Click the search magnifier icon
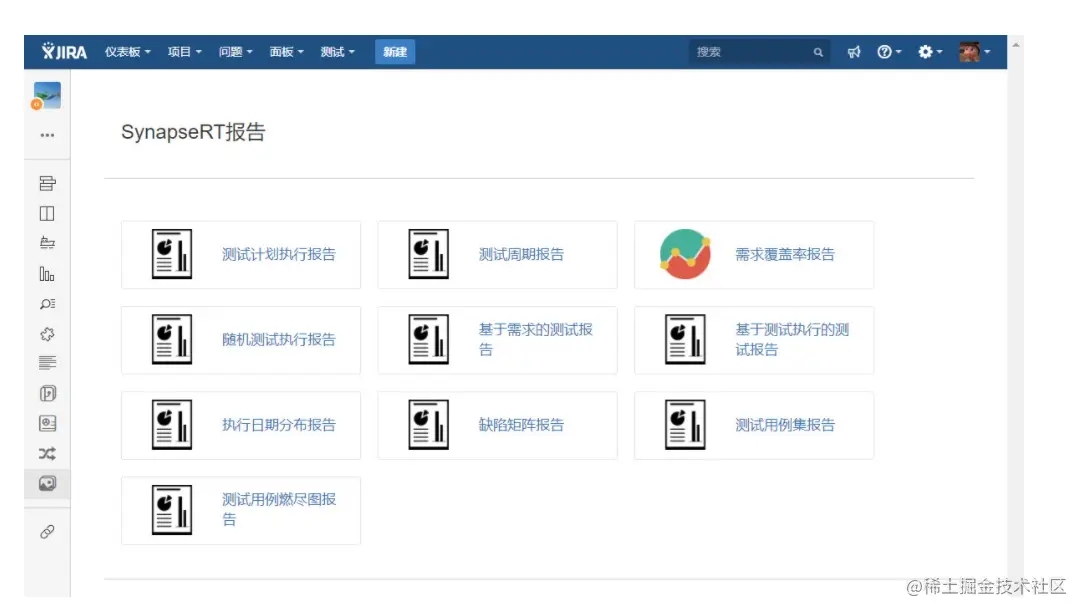The width and height of the screenshot is (1085, 615). click(818, 53)
